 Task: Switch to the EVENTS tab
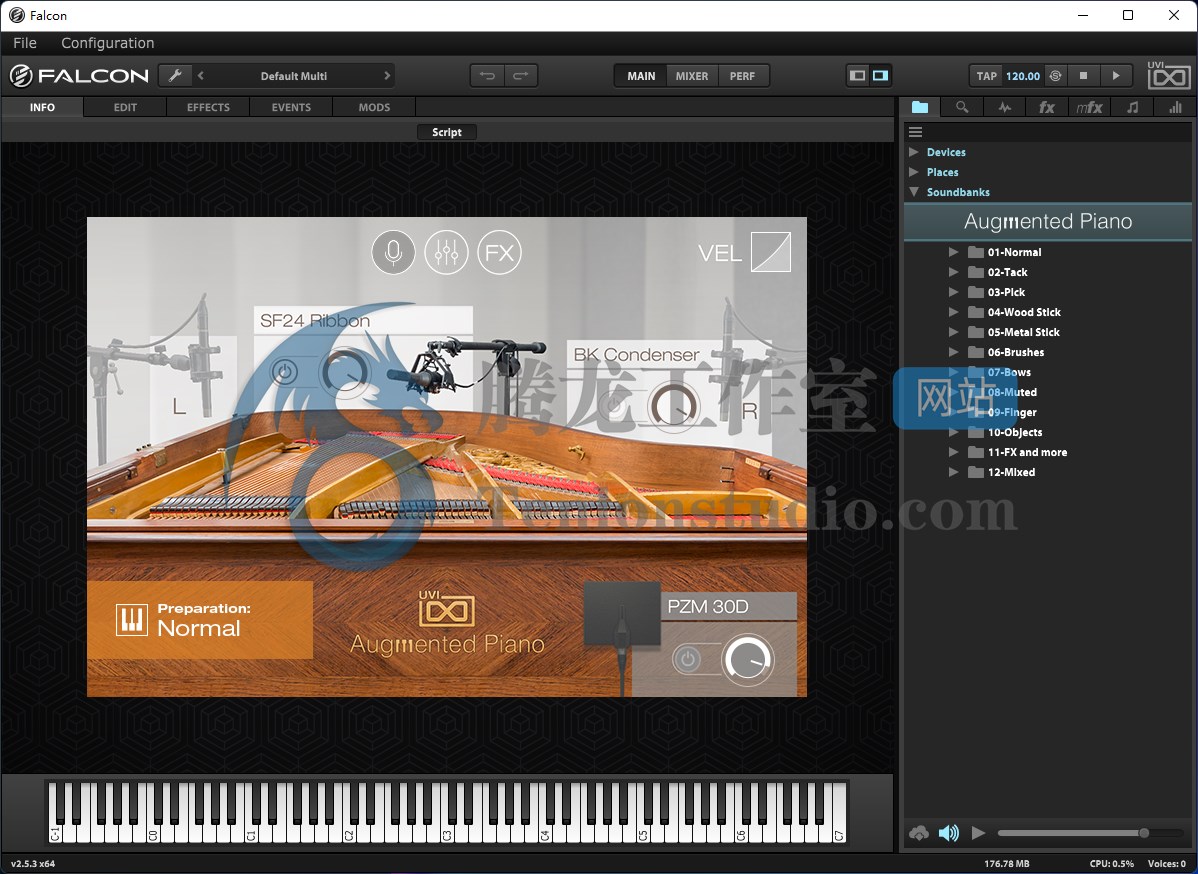[291, 107]
